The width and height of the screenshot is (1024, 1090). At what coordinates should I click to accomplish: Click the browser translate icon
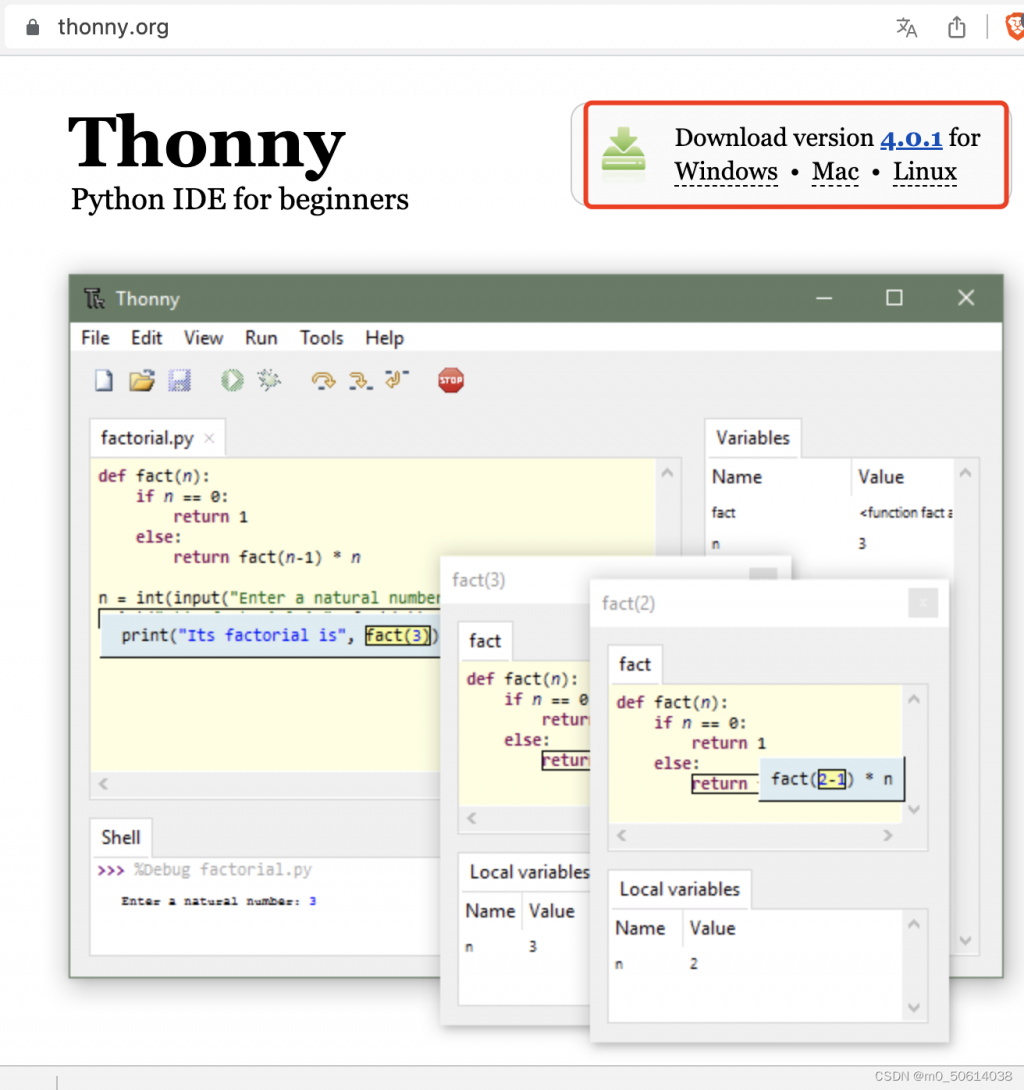tap(907, 28)
